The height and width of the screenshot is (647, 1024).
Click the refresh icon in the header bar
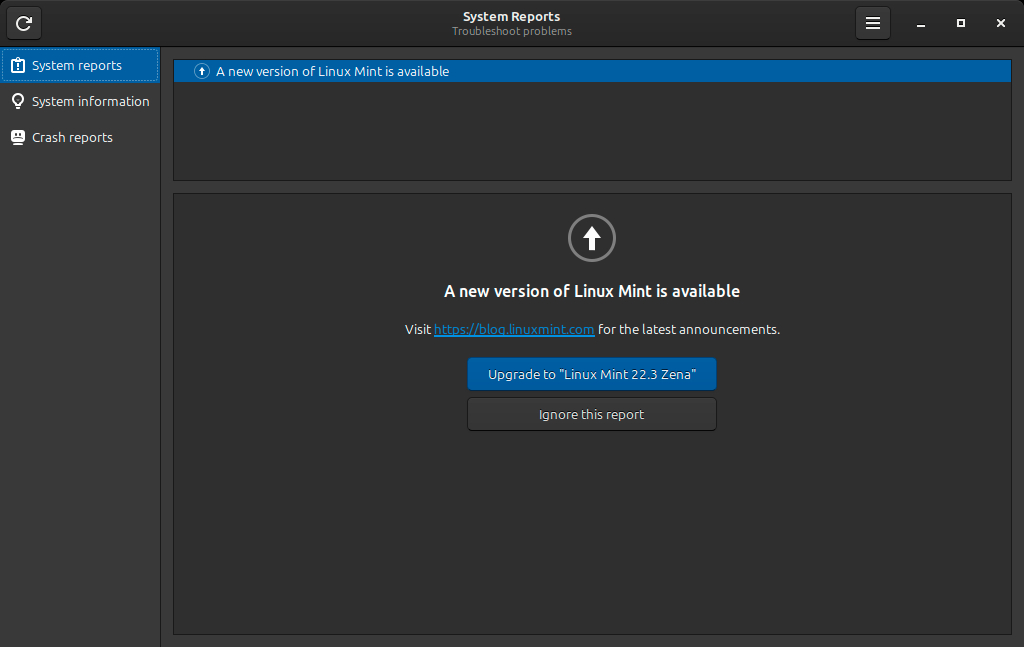tap(24, 23)
